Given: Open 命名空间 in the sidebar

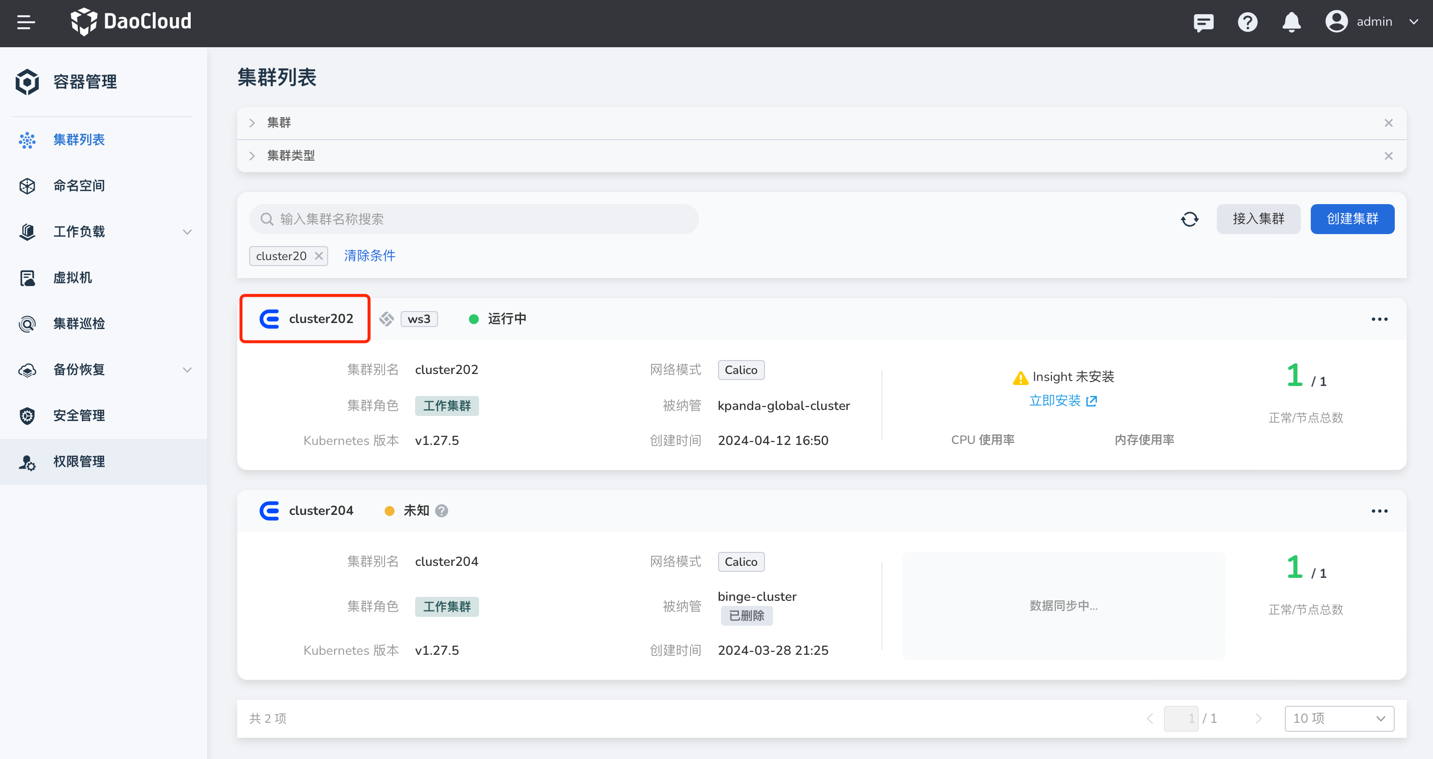Looking at the screenshot, I should tap(79, 186).
